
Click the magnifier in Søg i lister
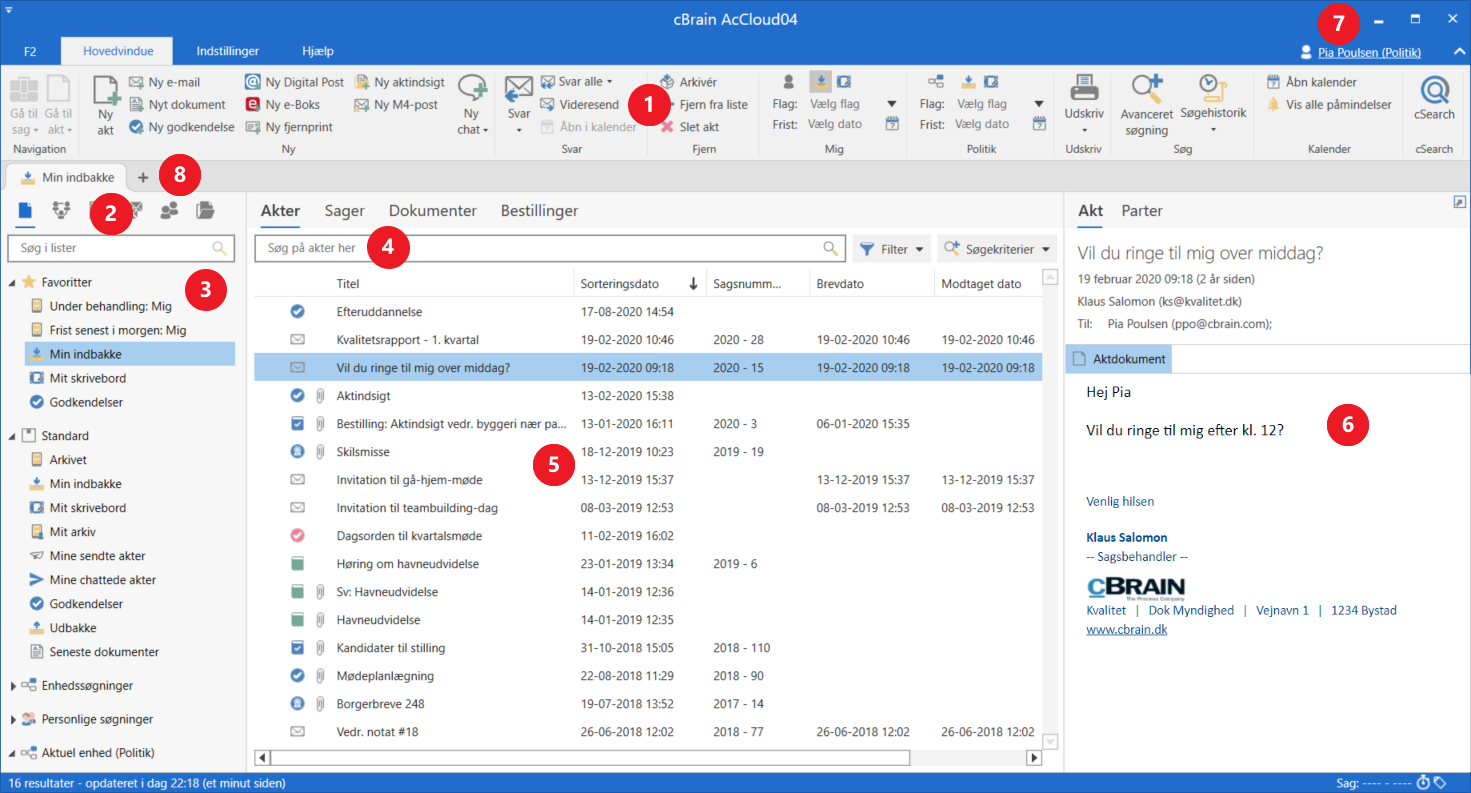pos(219,248)
